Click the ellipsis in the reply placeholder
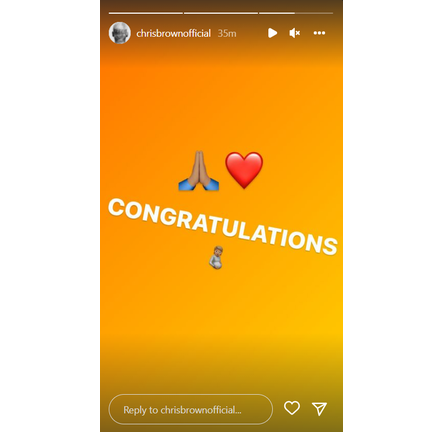 (x=238, y=412)
